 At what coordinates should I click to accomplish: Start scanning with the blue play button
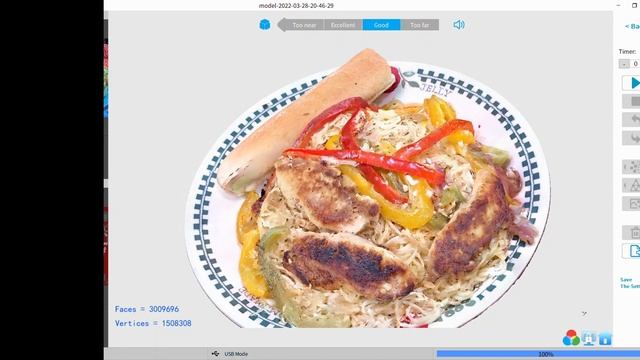click(632, 83)
